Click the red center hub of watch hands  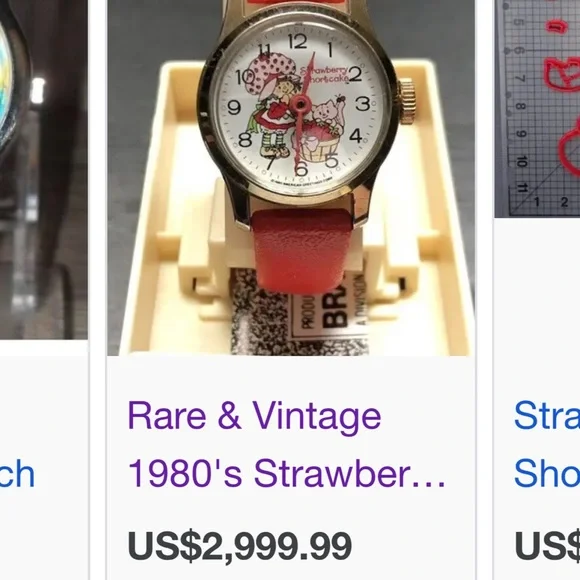[300, 103]
